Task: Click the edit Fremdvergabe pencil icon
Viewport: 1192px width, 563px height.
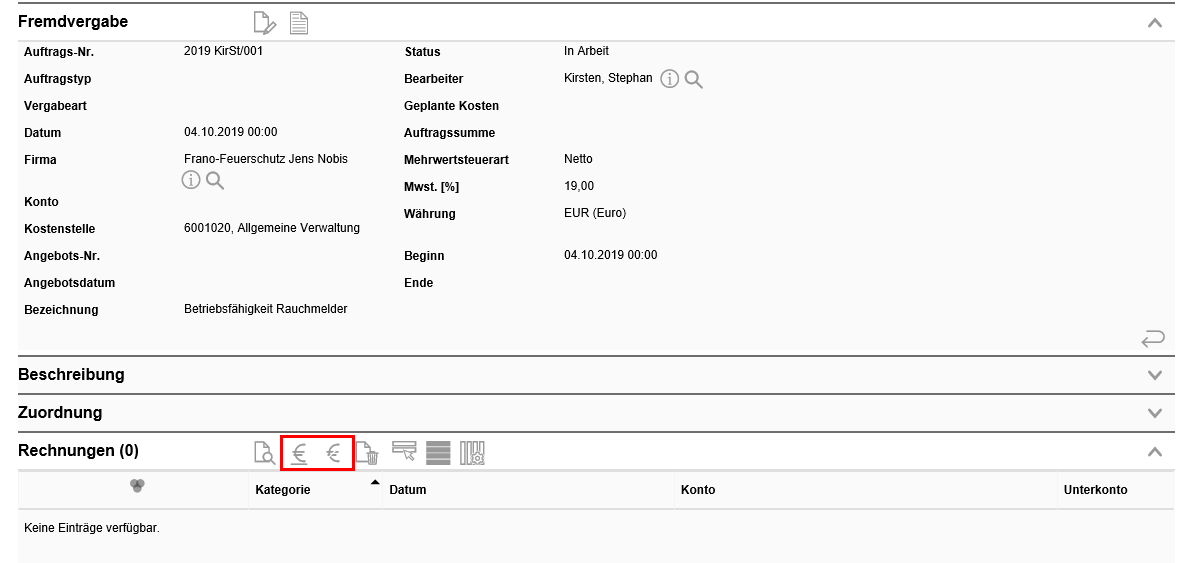Action: point(264,22)
